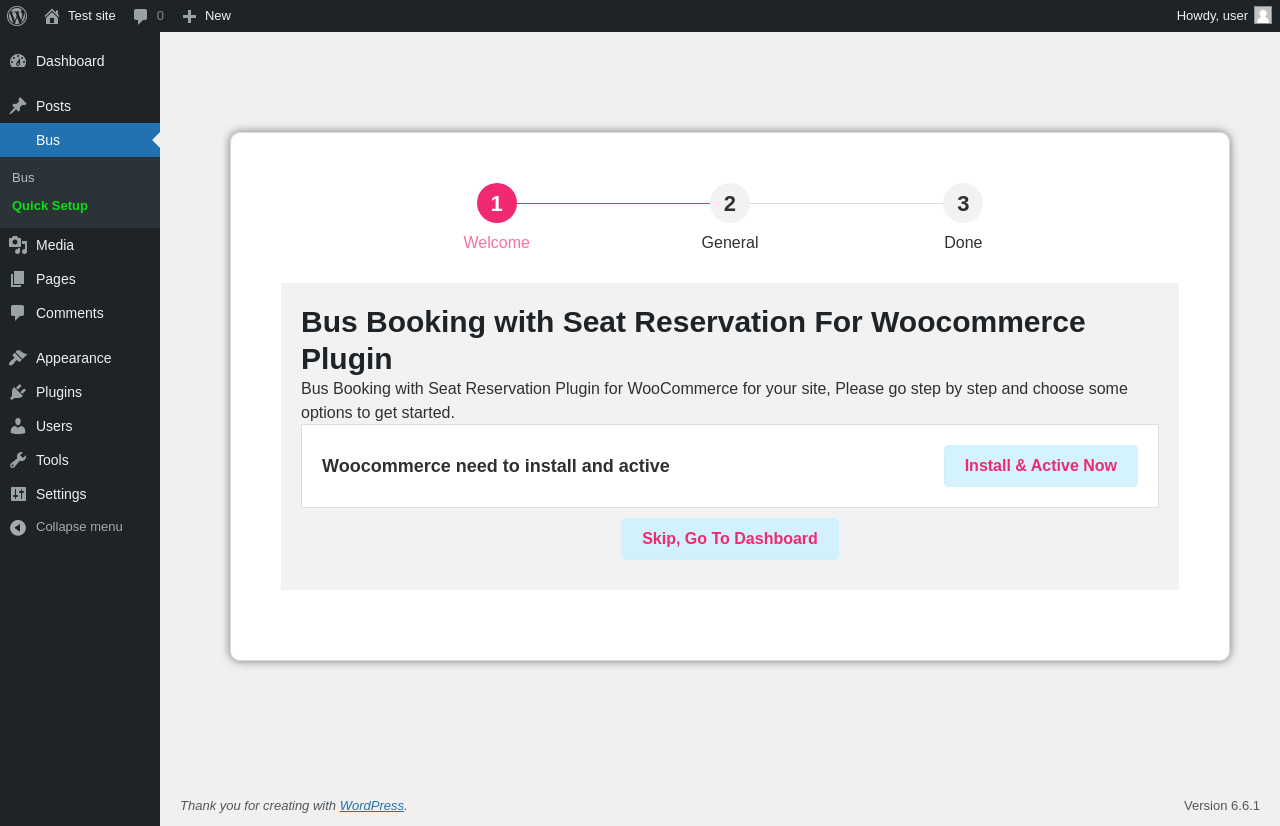Click Skip, Go To Dashboard button

730,539
